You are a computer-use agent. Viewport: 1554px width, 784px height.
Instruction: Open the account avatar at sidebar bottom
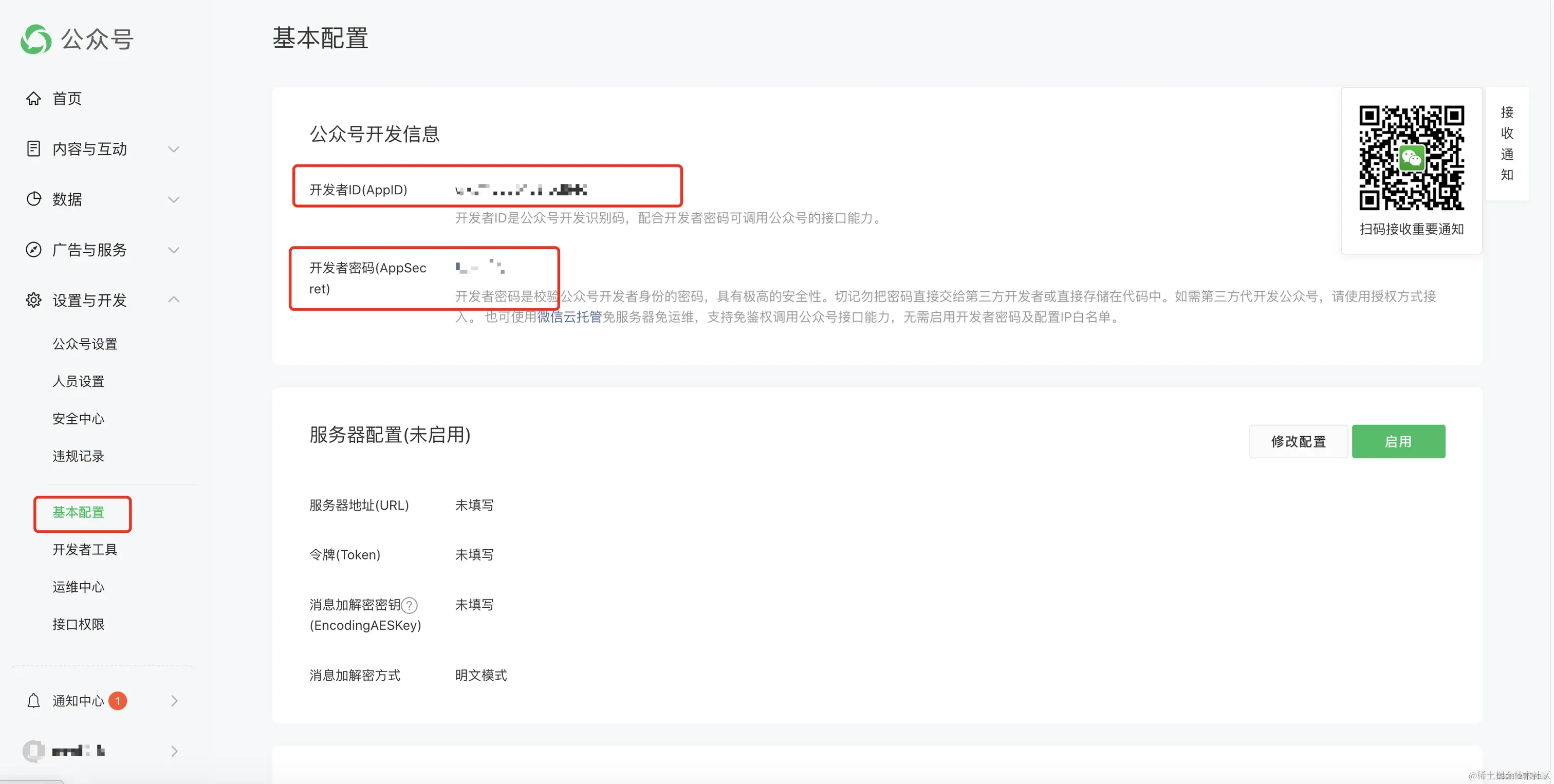point(34,751)
